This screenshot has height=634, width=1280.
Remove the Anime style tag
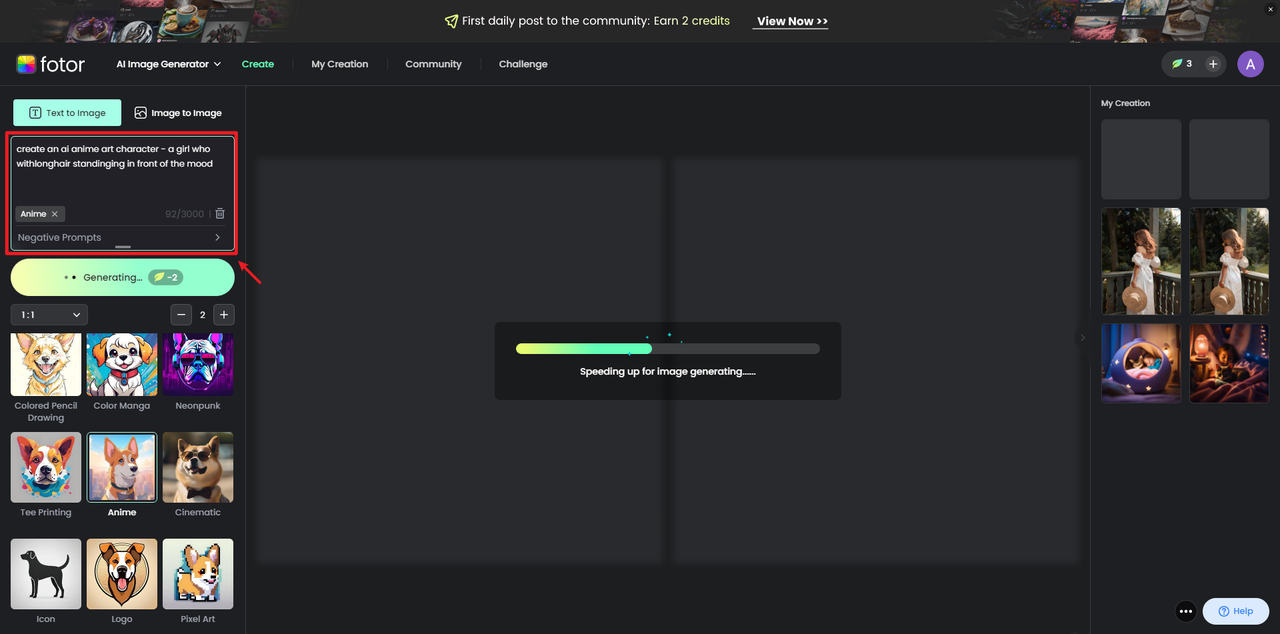(x=56, y=214)
